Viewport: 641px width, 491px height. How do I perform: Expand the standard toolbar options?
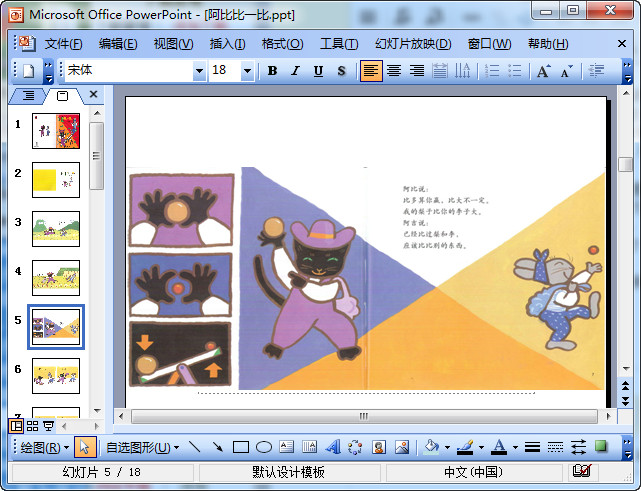(x=49, y=71)
